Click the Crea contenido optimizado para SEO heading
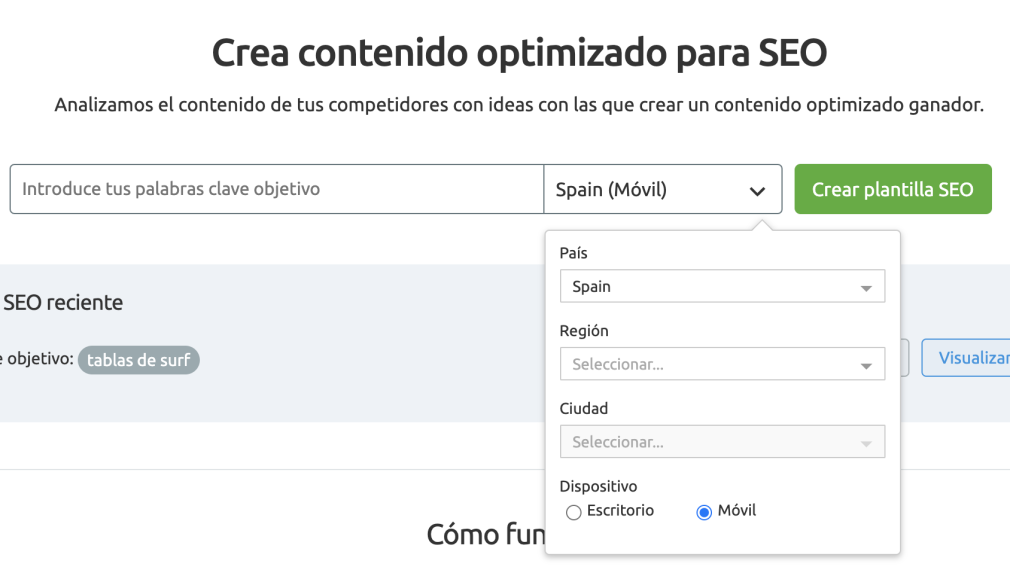This screenshot has width=1010, height=573. 519,53
